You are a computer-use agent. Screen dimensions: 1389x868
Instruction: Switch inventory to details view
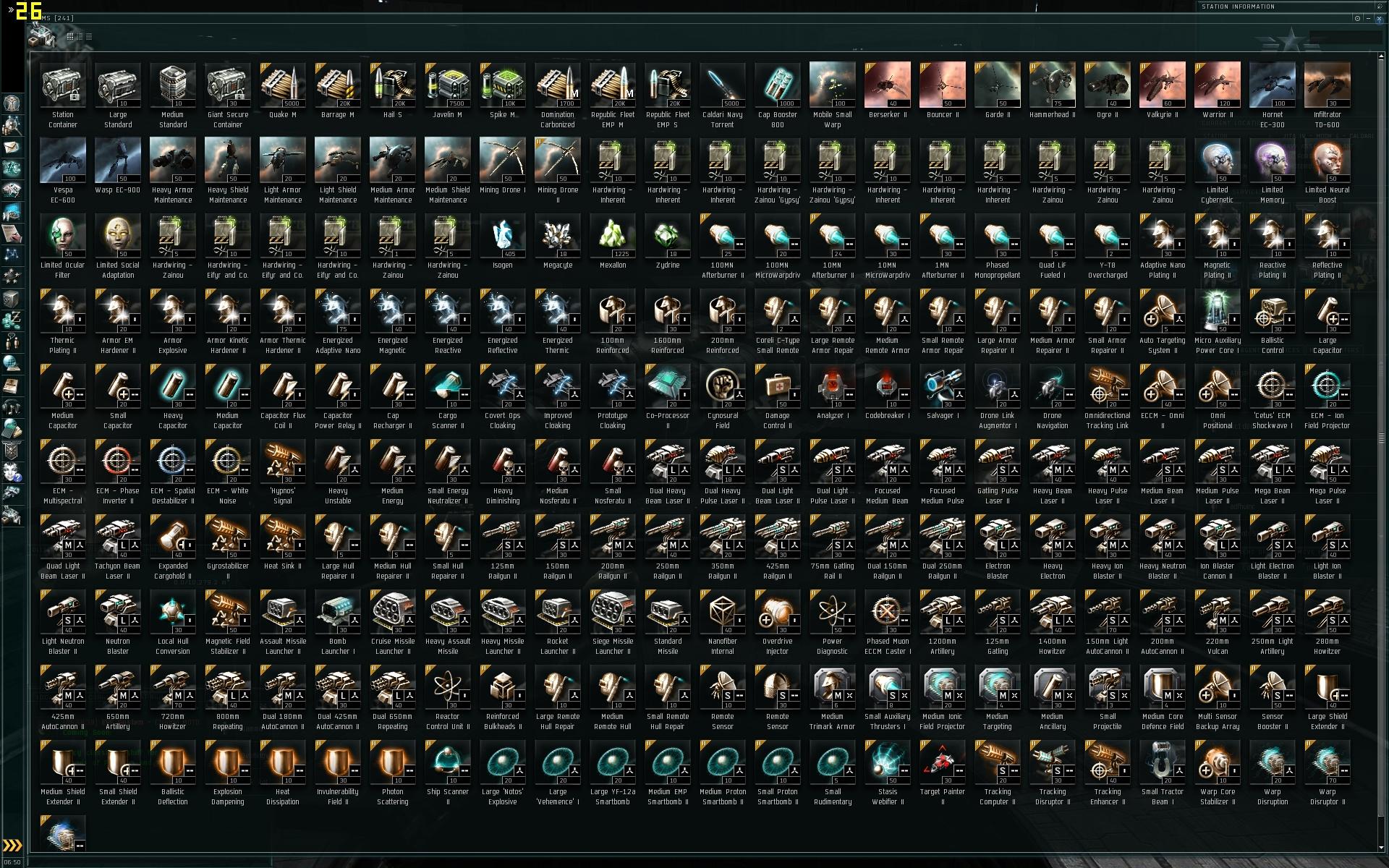[80, 36]
